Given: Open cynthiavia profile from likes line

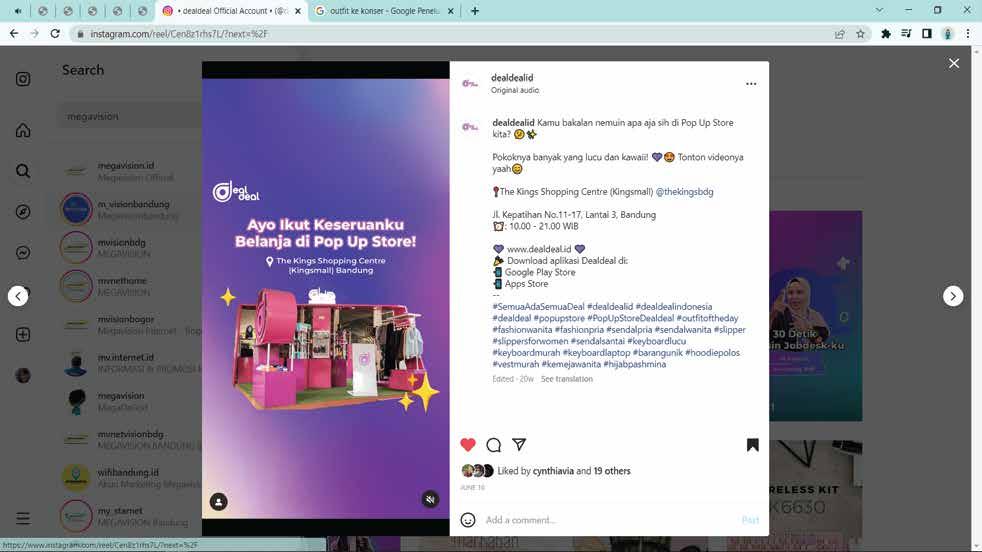Looking at the screenshot, I should (x=554, y=471).
